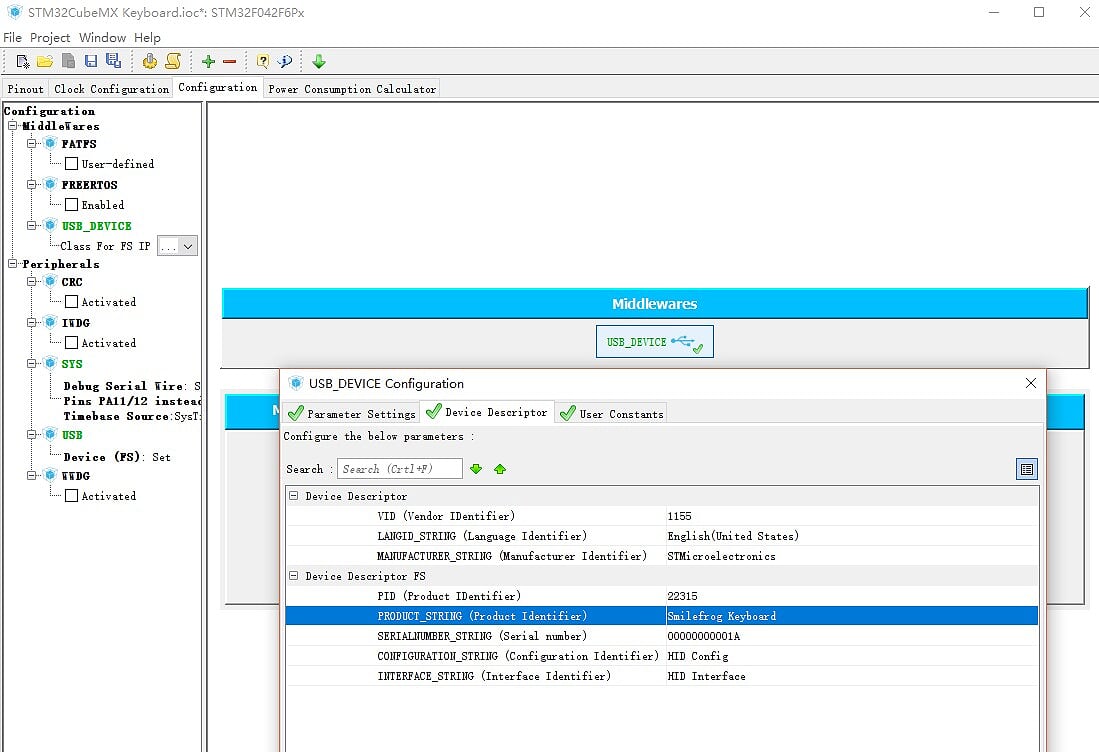Switch to the Clock Configuration tab
This screenshot has height=752, width=1099.
111,89
